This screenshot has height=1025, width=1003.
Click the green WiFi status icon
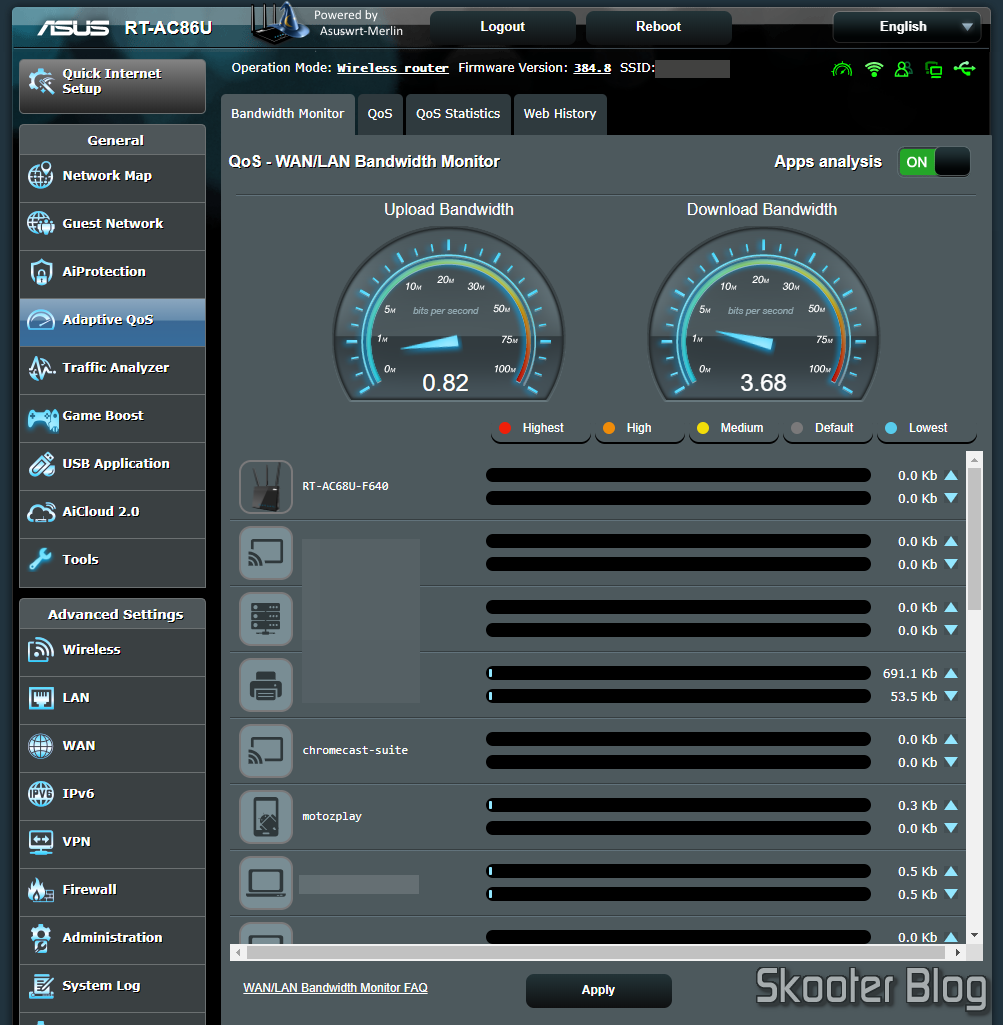coord(874,69)
